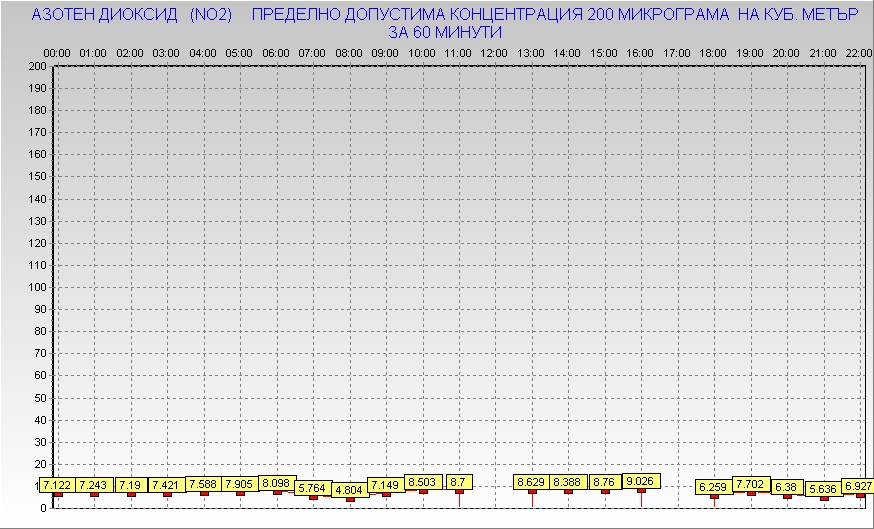Click the 7.702 data label
The image size is (874, 529).
751,484
